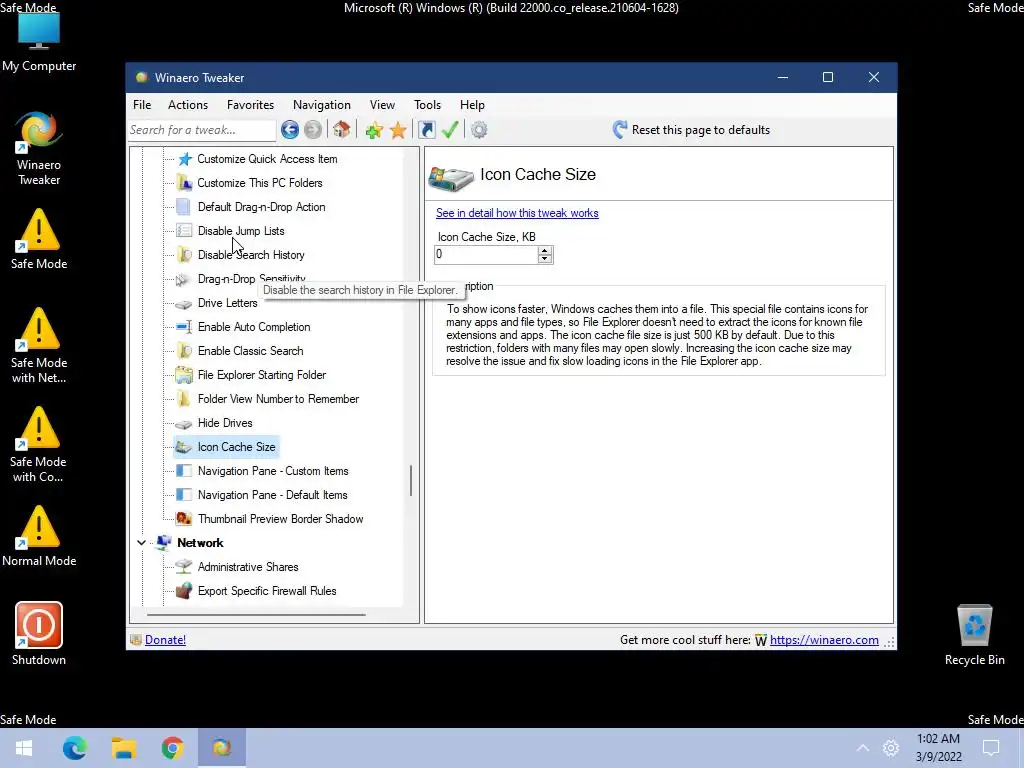Click the Drive Letters drive icon
The width and height of the screenshot is (1024, 768).
[184, 304]
